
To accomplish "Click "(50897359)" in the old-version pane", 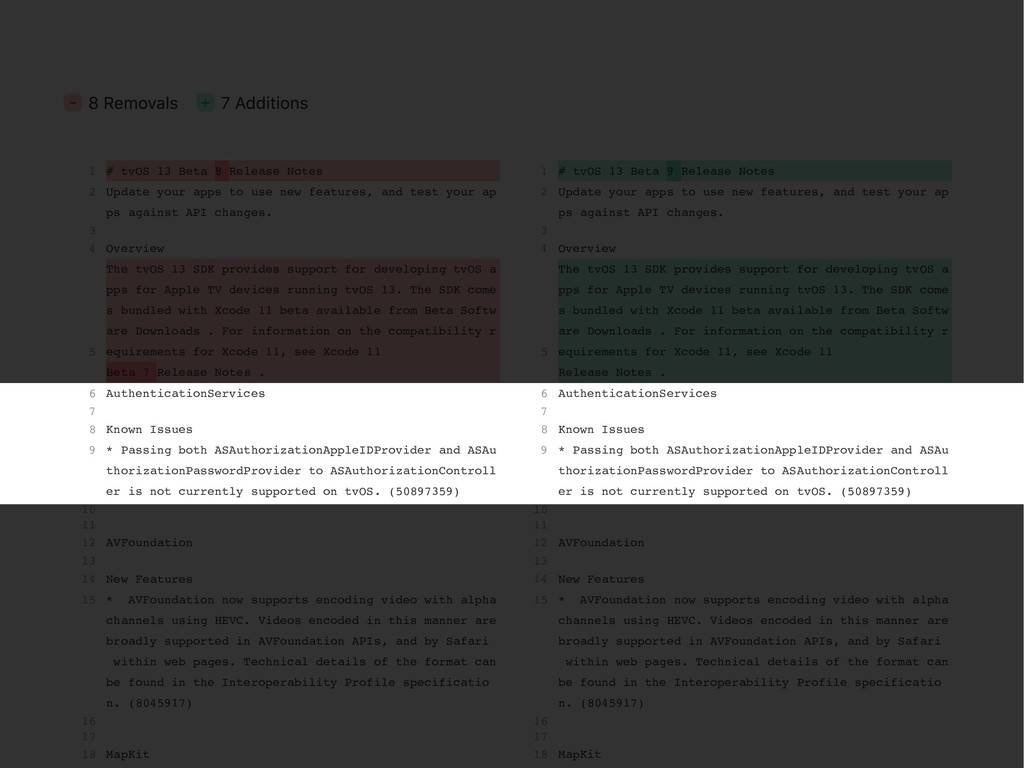I will [x=424, y=491].
